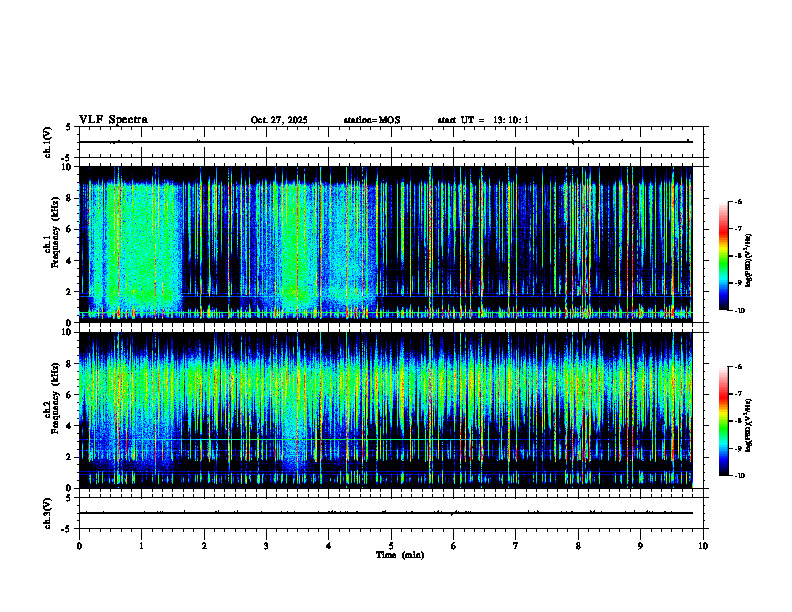
Task: Click the 'VLF Spectra' title text
Action: pos(113,120)
